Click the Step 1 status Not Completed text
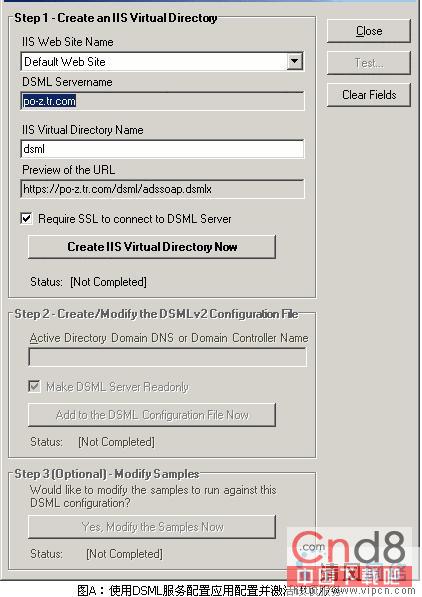The width and height of the screenshot is (422, 597). pyautogui.click(x=108, y=282)
